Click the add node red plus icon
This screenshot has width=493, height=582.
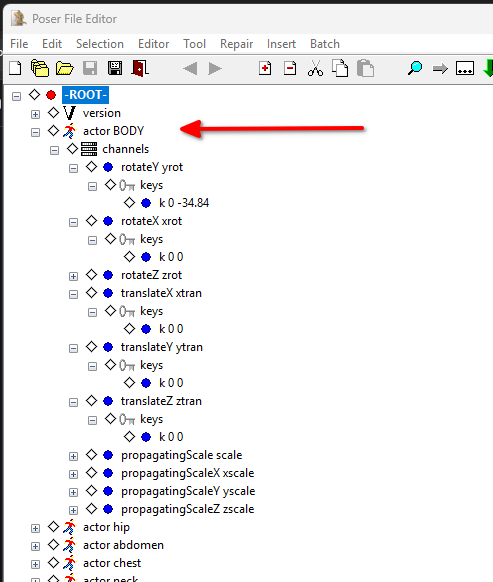pos(265,68)
